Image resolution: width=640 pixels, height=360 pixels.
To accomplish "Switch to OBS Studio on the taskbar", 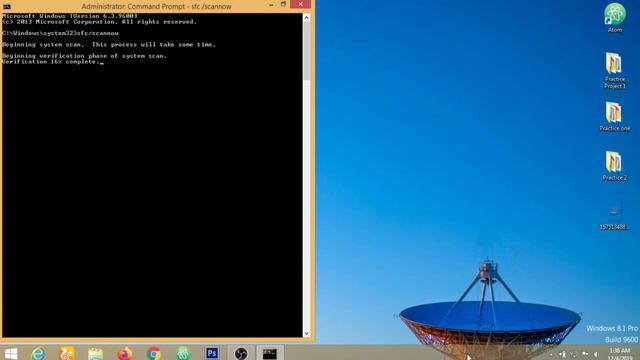I will pyautogui.click(x=241, y=353).
